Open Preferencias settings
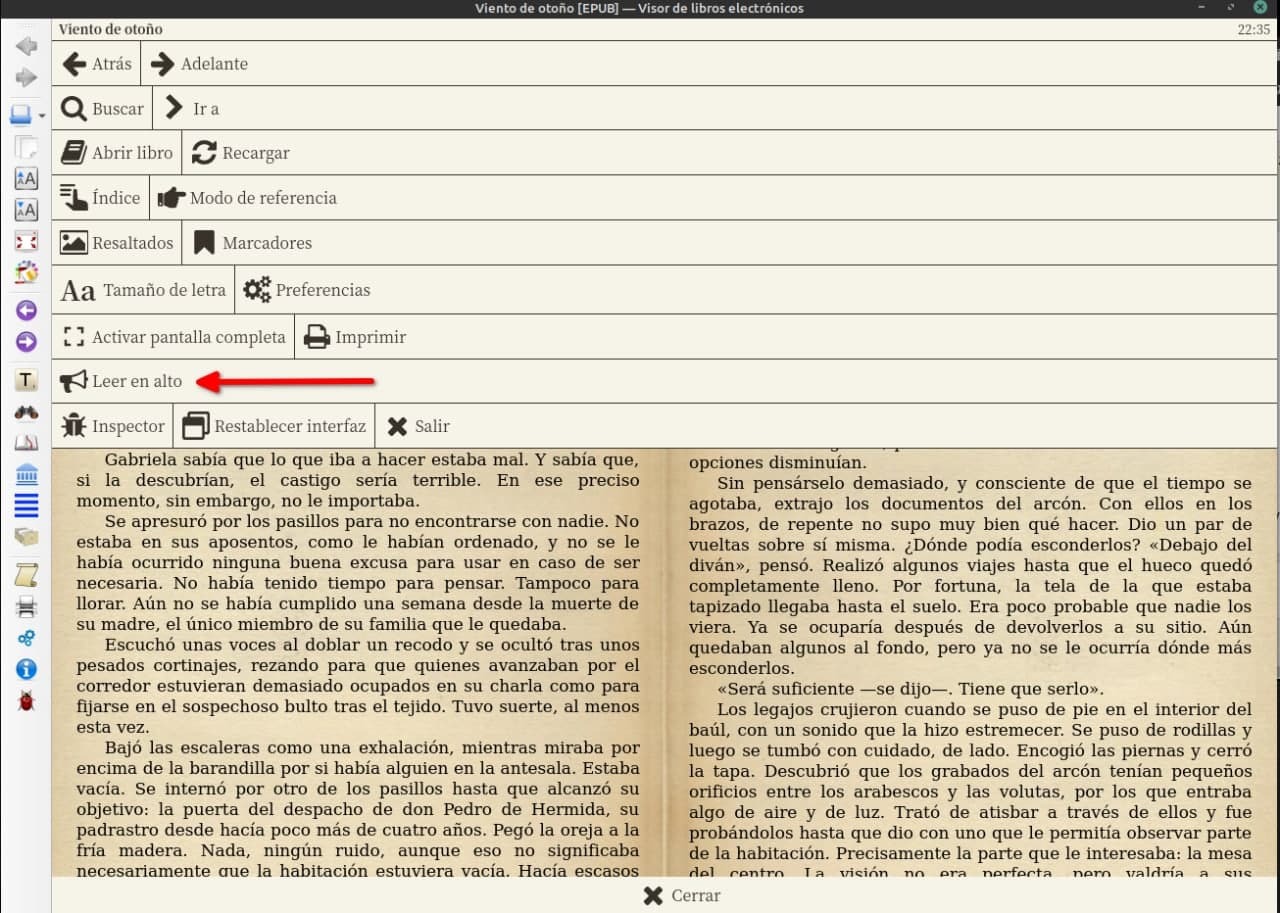This screenshot has width=1280, height=913. click(307, 290)
